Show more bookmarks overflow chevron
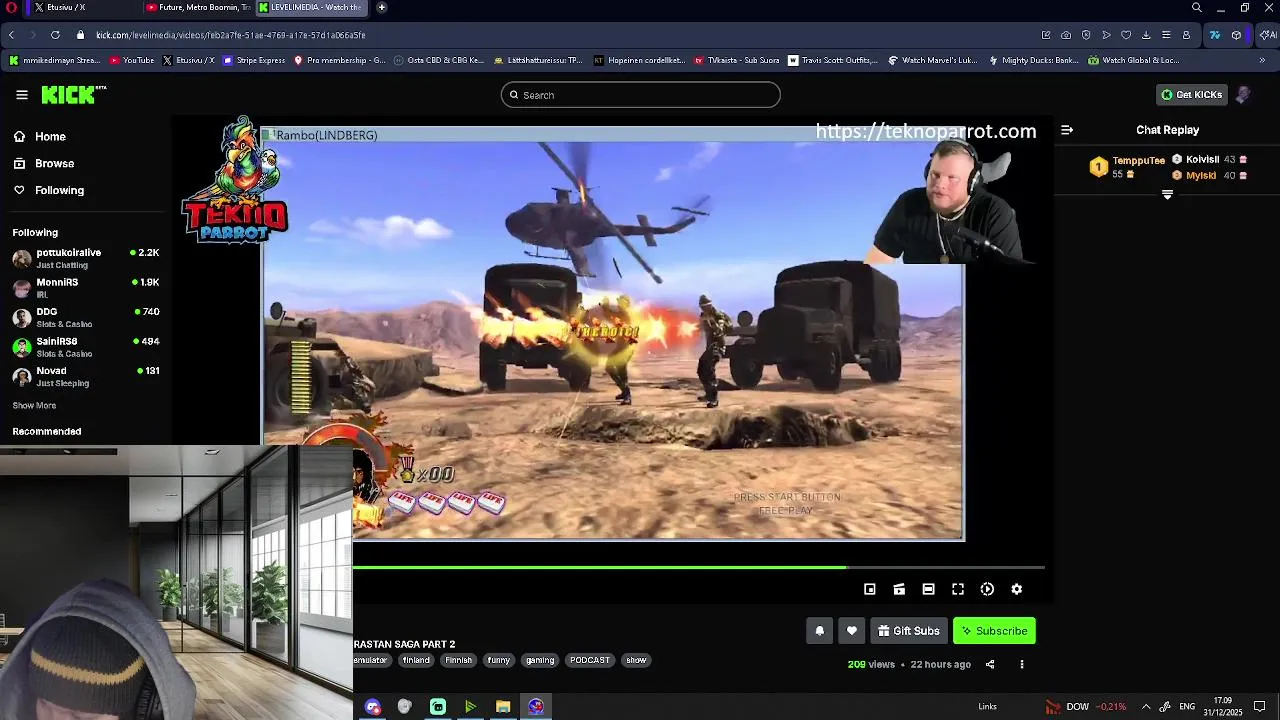 [x=1262, y=60]
